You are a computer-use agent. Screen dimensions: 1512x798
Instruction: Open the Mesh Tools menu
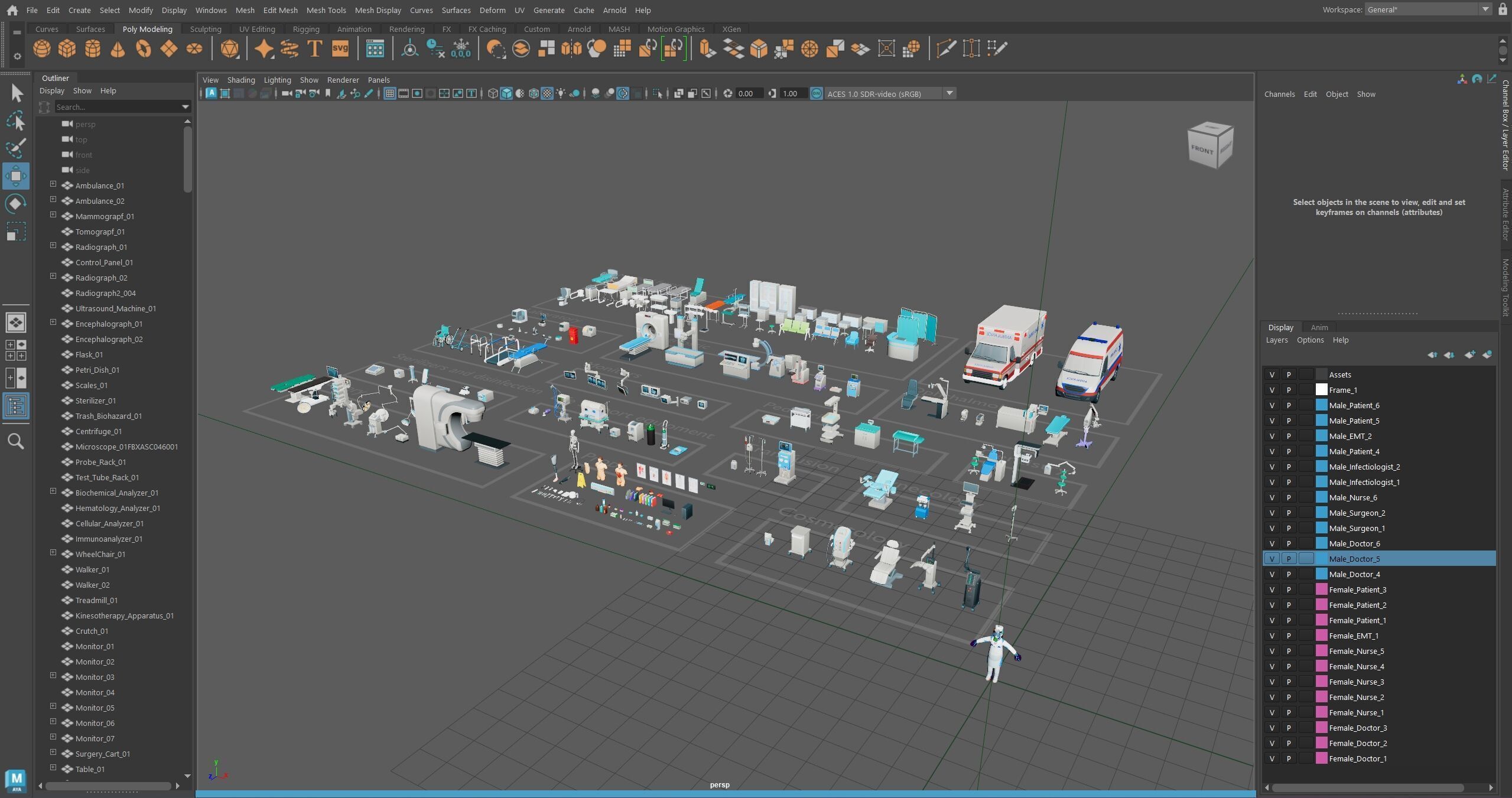[x=326, y=10]
